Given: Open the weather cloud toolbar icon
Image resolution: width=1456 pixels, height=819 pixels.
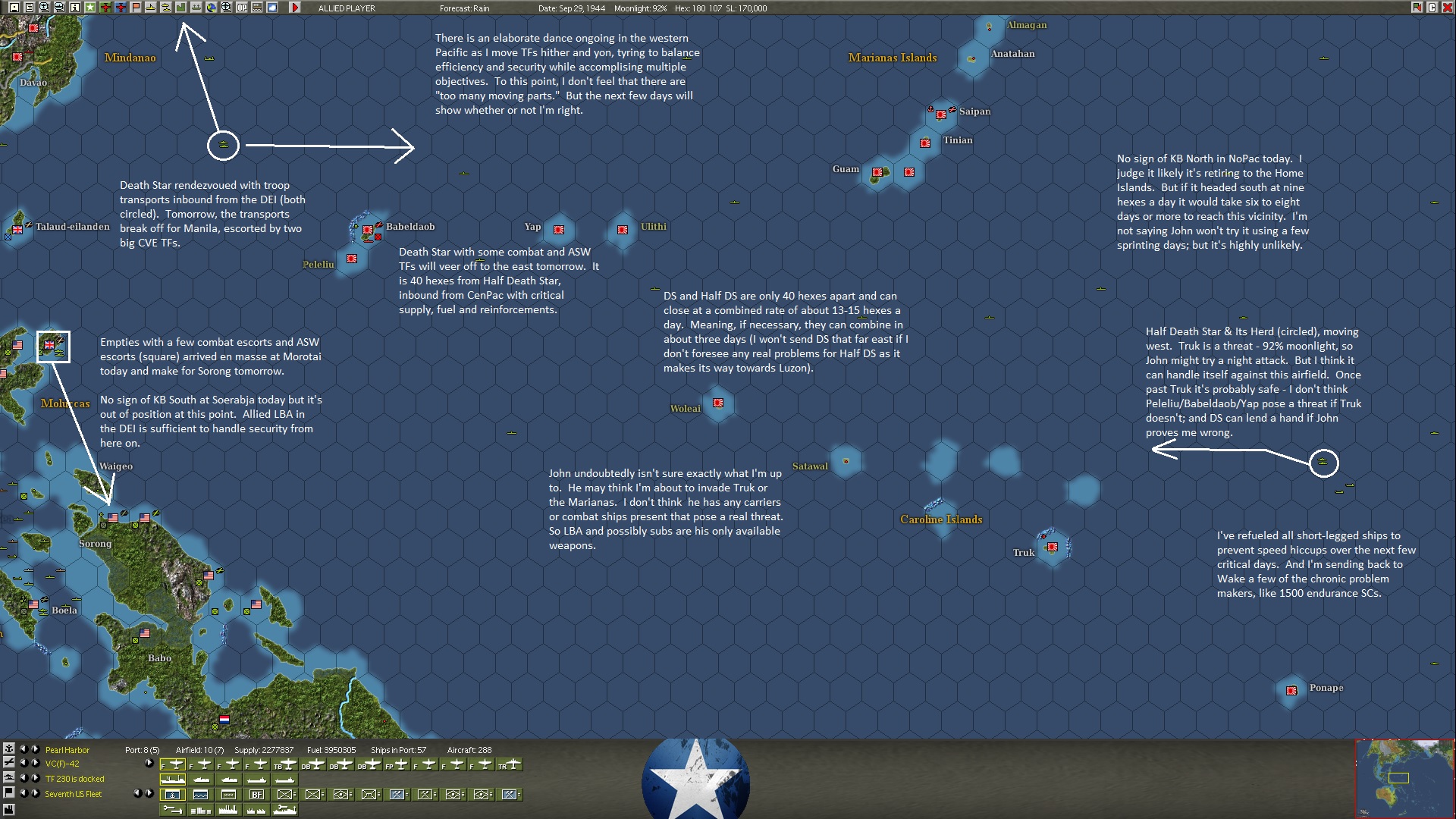Looking at the screenshot, I should (272, 8).
